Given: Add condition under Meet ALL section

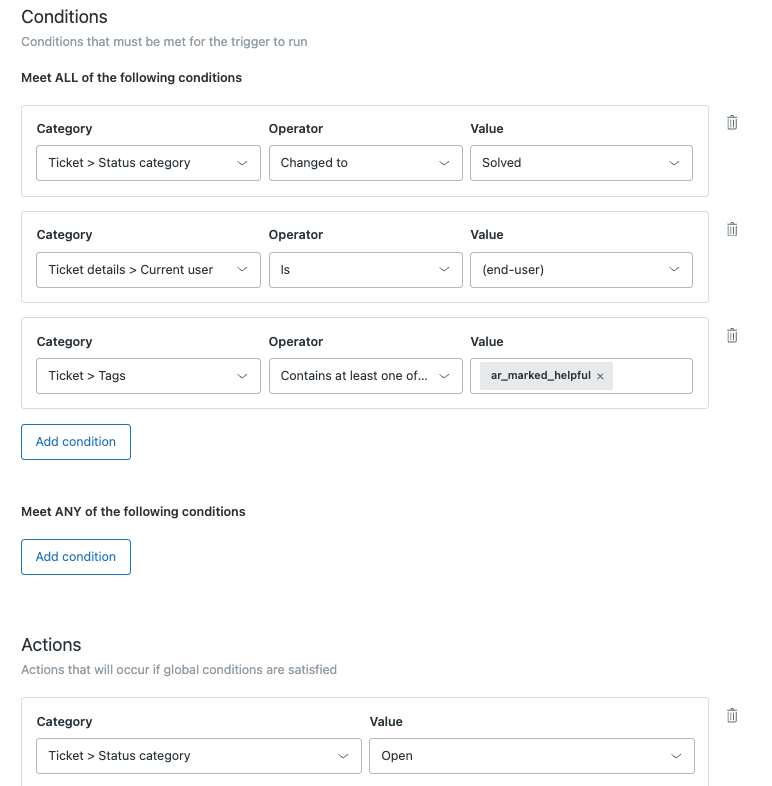Looking at the screenshot, I should pyautogui.click(x=76, y=442).
